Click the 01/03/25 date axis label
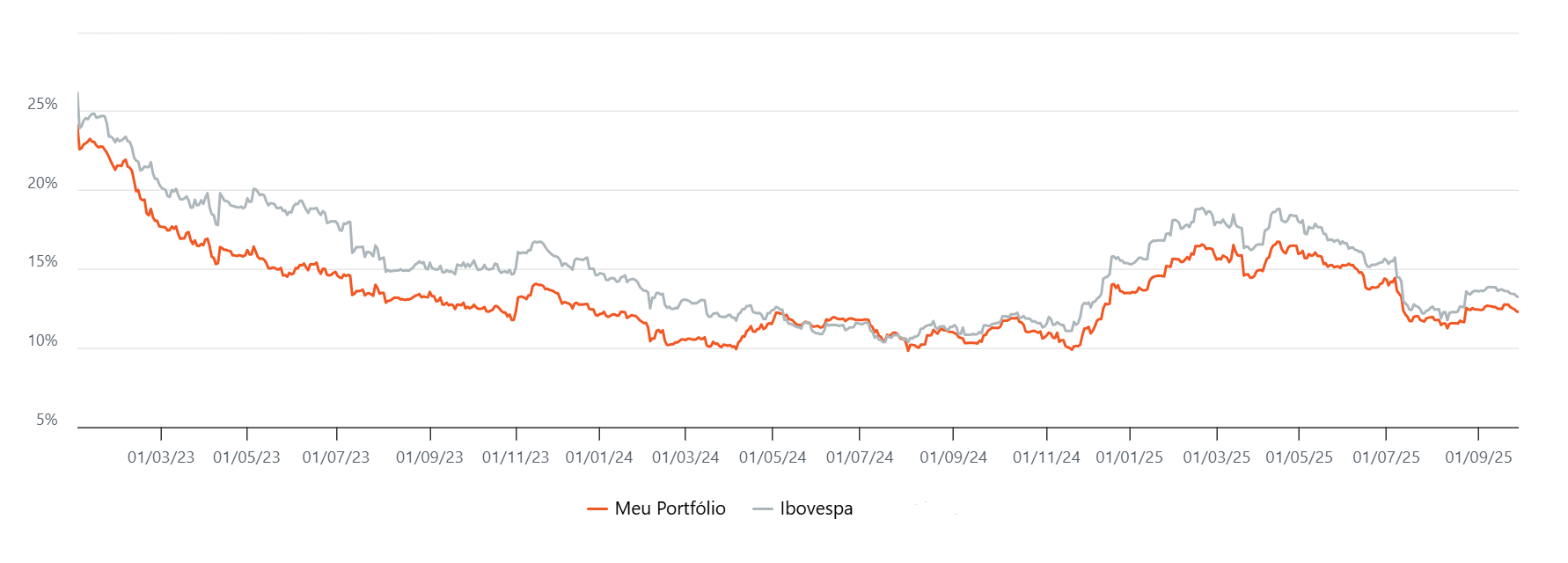Viewport: 1568px width, 563px height. point(1216,457)
